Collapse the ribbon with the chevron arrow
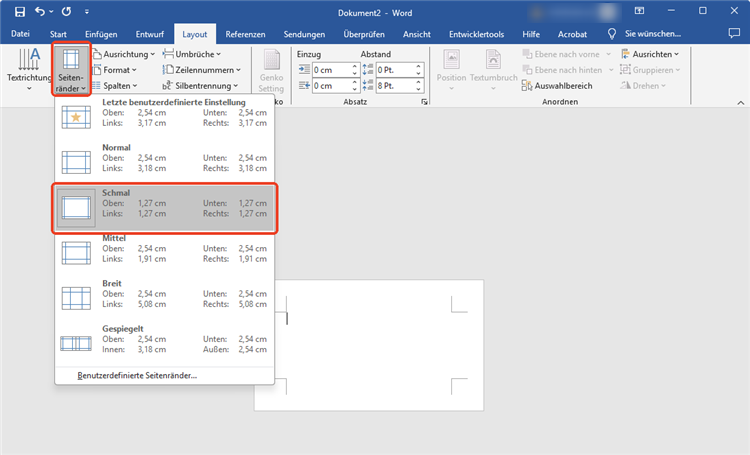 point(740,102)
